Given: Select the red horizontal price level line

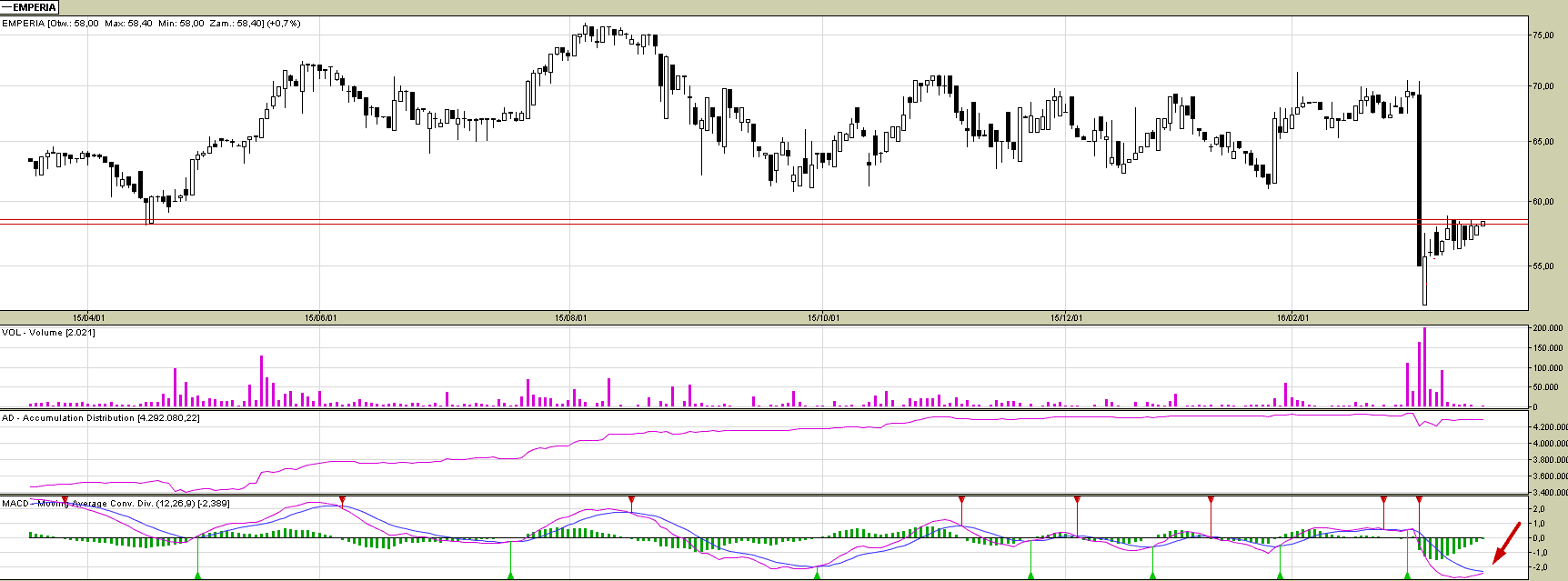Looking at the screenshot, I should tap(728, 224).
